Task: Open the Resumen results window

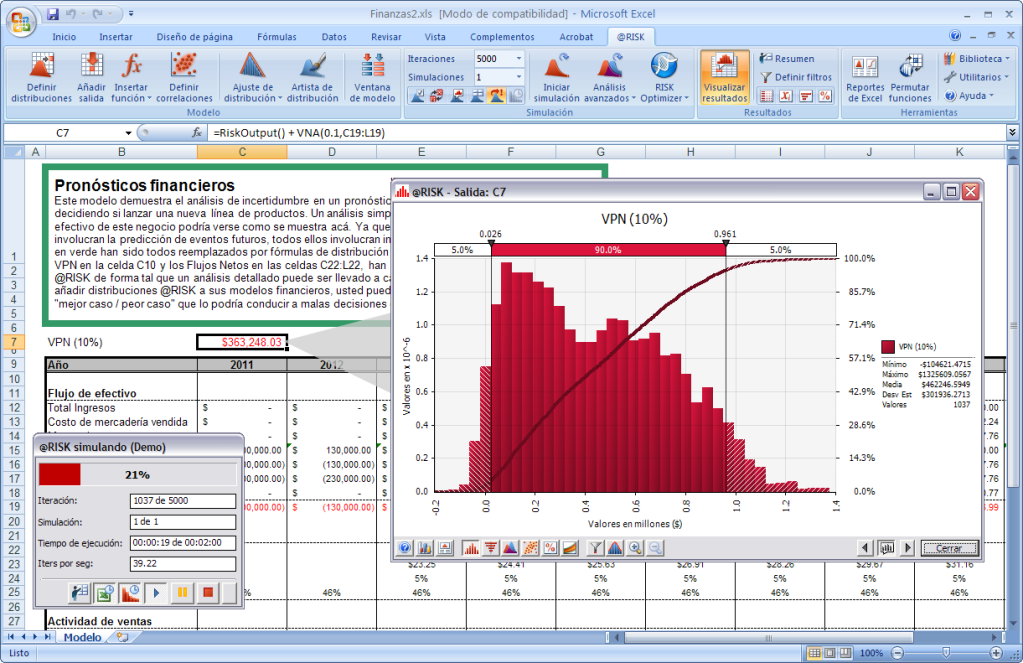Action: (787, 59)
